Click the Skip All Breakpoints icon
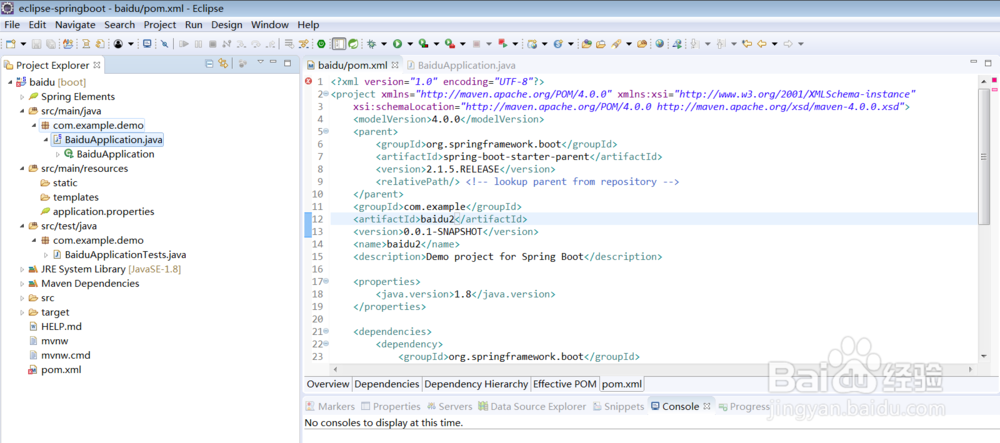Viewport: 1000px width, 443px height. pyautogui.click(x=165, y=43)
